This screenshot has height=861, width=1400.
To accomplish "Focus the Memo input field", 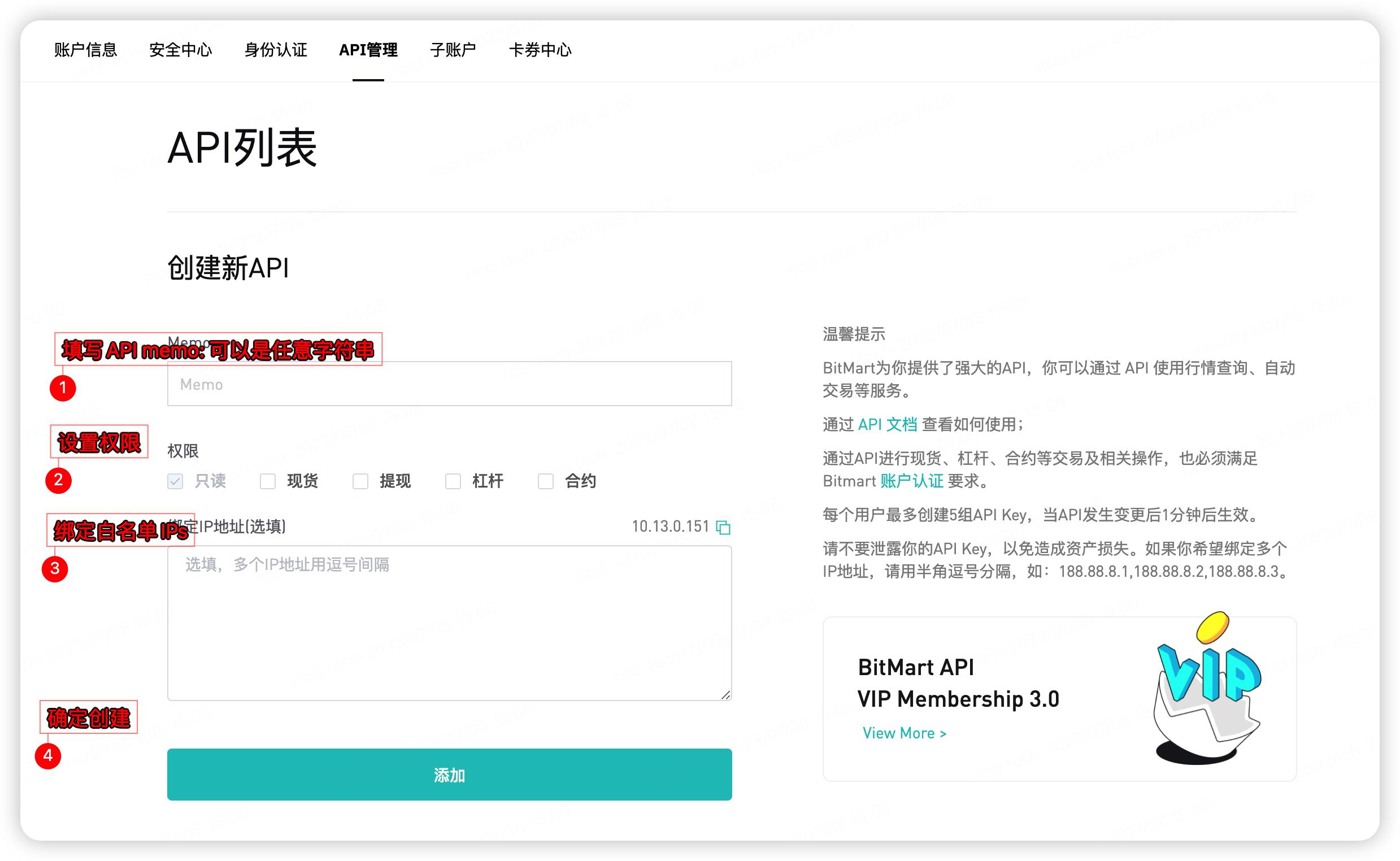I will pyautogui.click(x=449, y=384).
